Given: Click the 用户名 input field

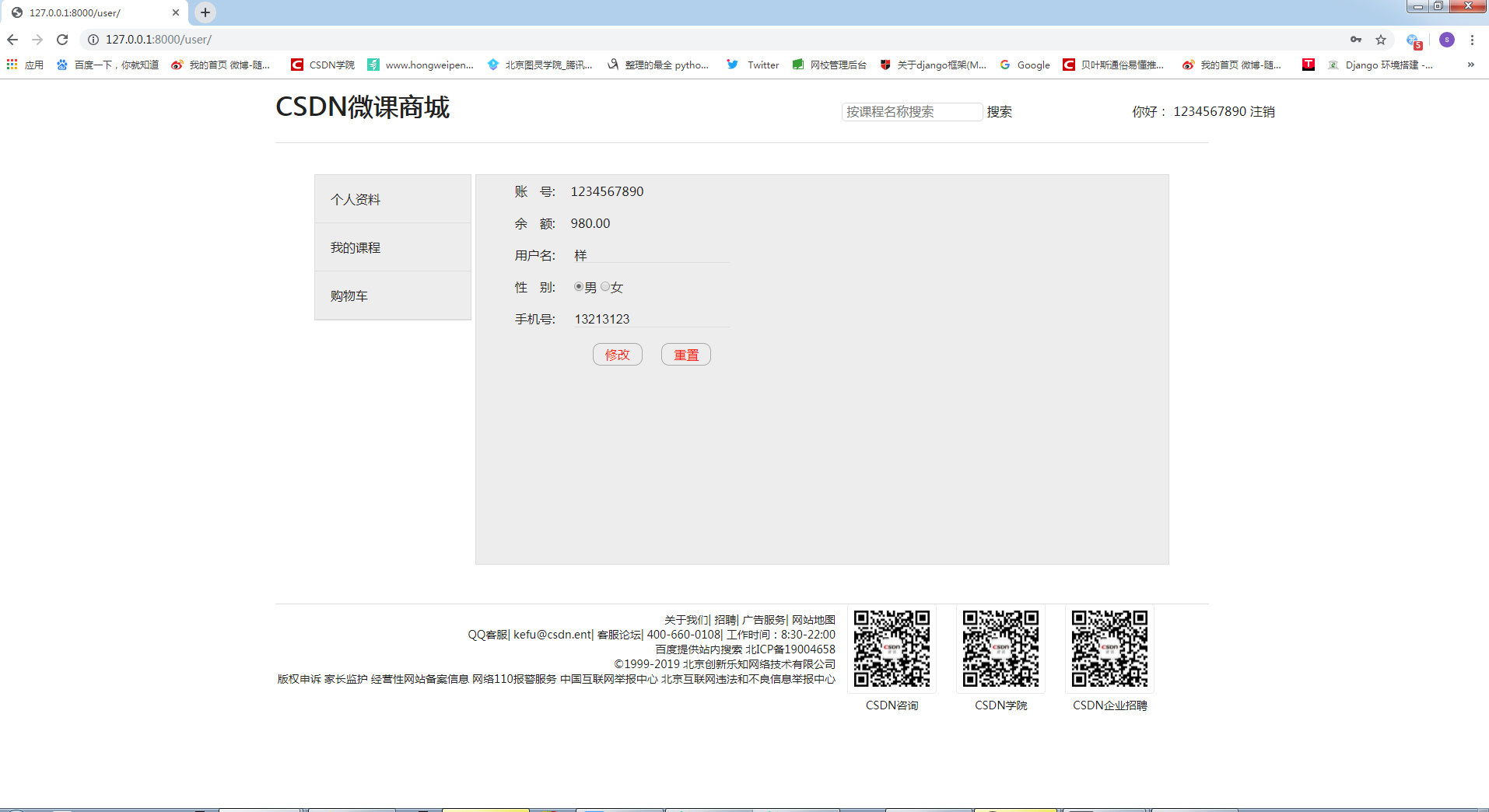Looking at the screenshot, I should [650, 255].
